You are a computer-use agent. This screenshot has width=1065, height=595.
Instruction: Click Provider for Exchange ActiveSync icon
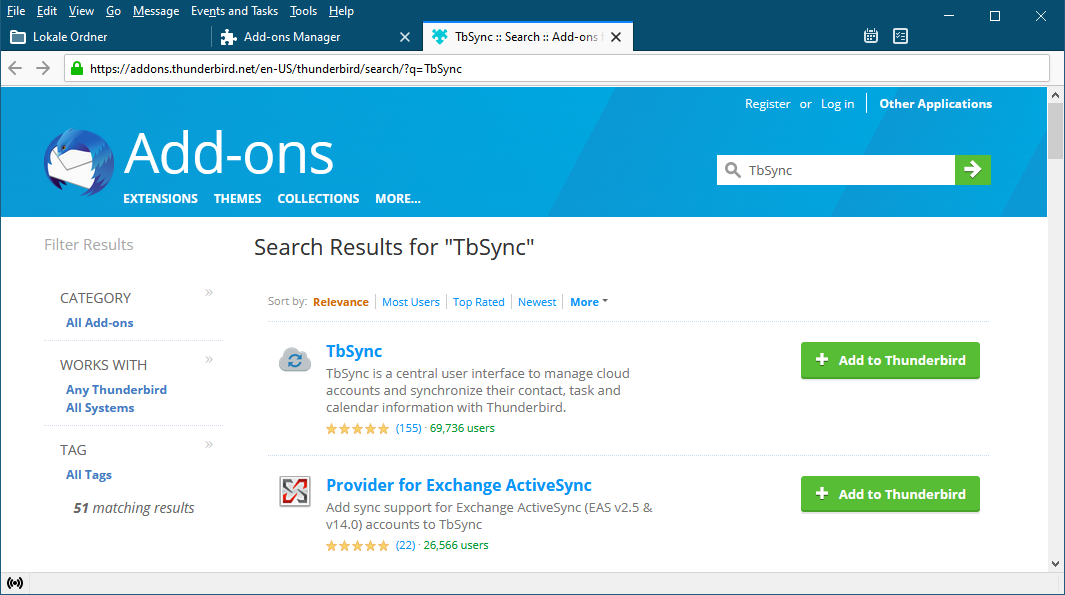click(295, 491)
